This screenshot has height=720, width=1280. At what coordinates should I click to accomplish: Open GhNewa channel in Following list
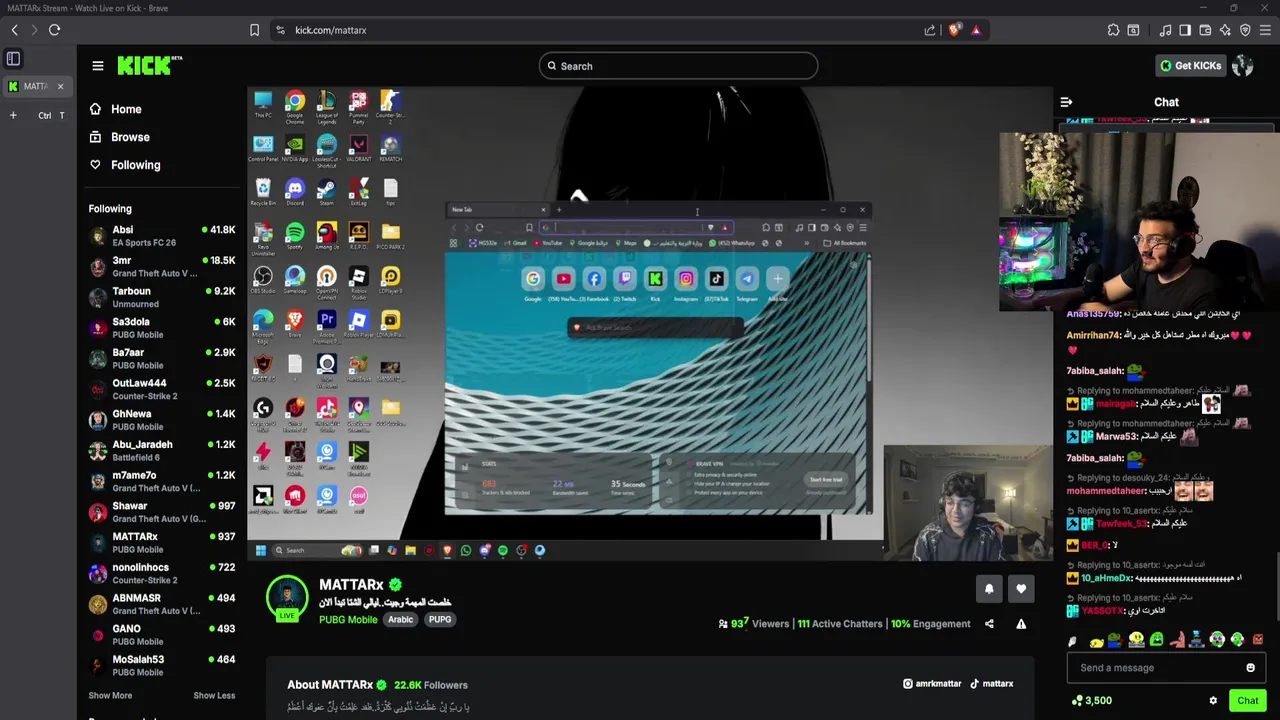coord(162,420)
